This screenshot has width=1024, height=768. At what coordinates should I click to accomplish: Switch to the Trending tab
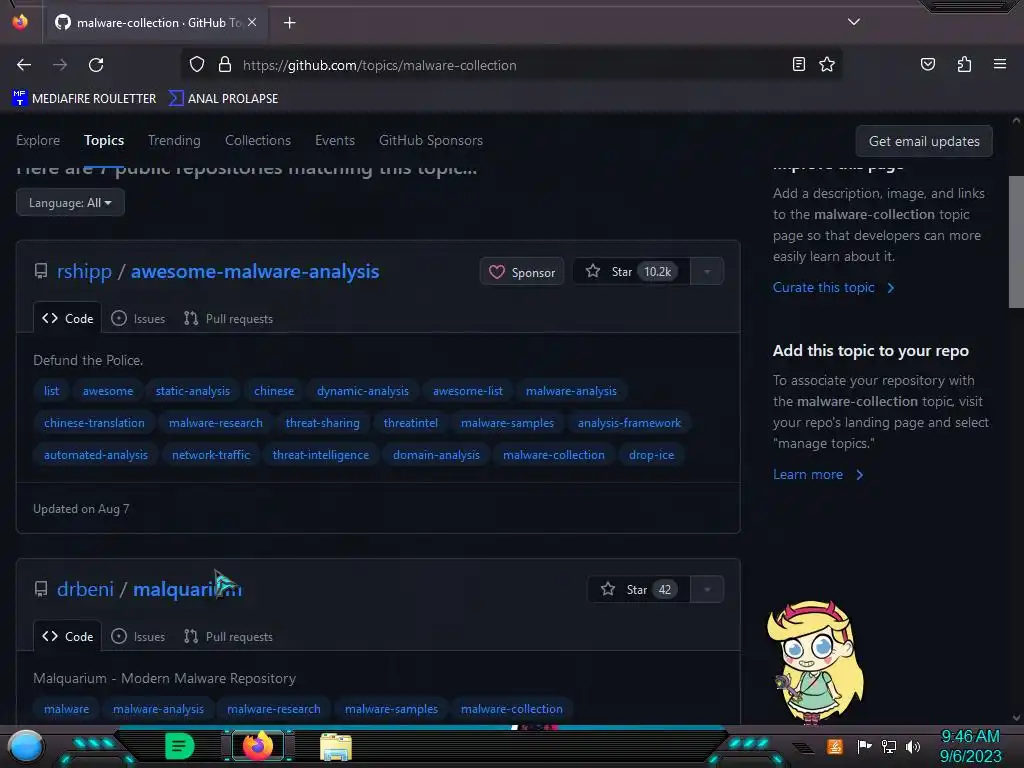pyautogui.click(x=174, y=140)
